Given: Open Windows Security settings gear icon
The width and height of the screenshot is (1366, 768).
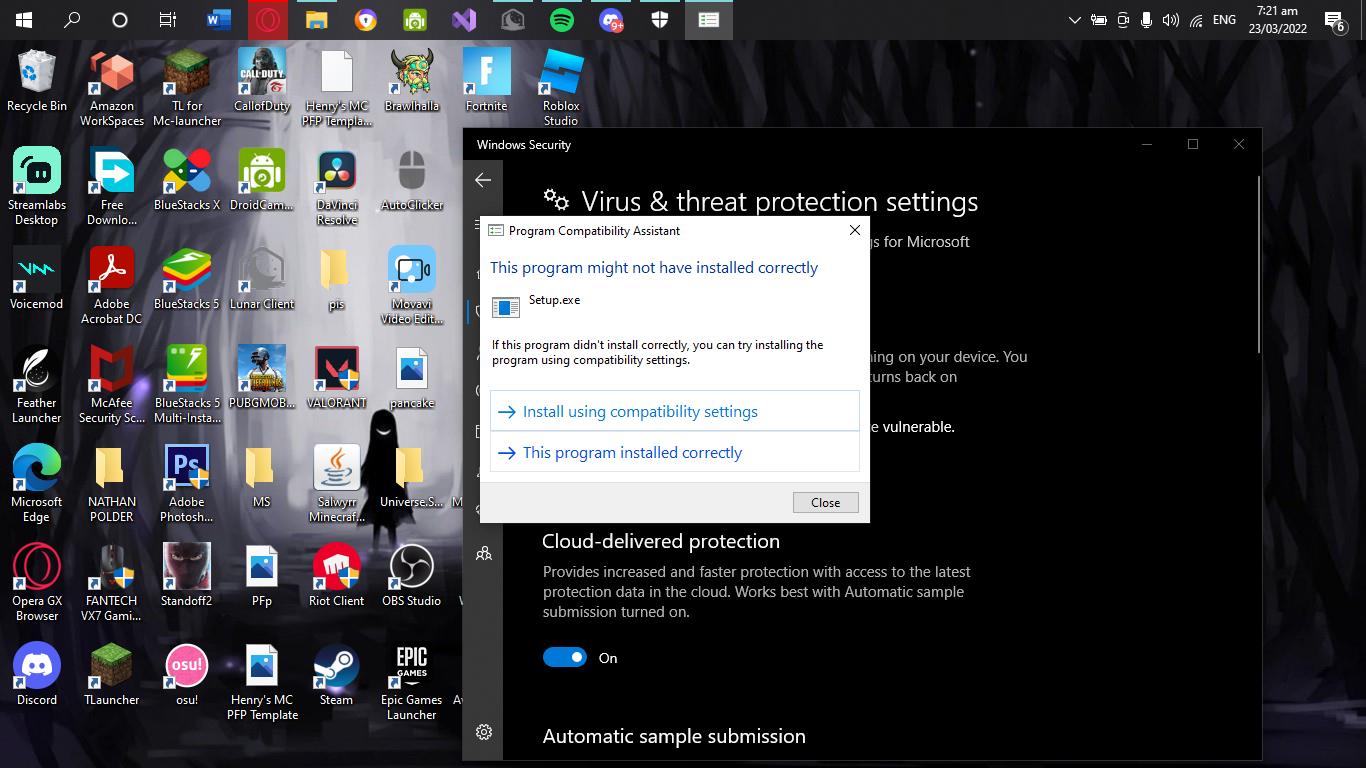Looking at the screenshot, I should pos(484,732).
